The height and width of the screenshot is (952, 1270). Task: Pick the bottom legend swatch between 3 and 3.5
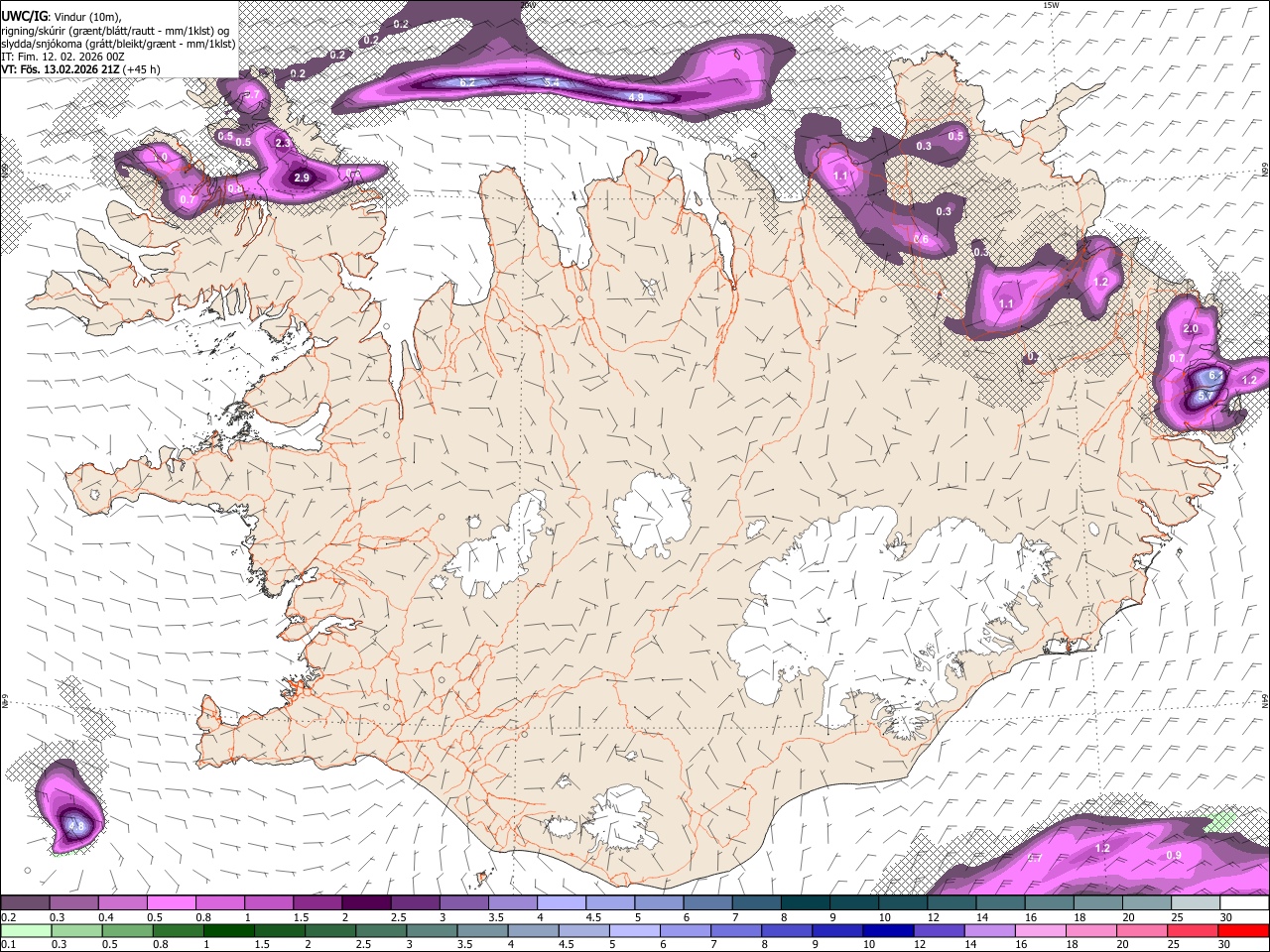click(x=432, y=930)
